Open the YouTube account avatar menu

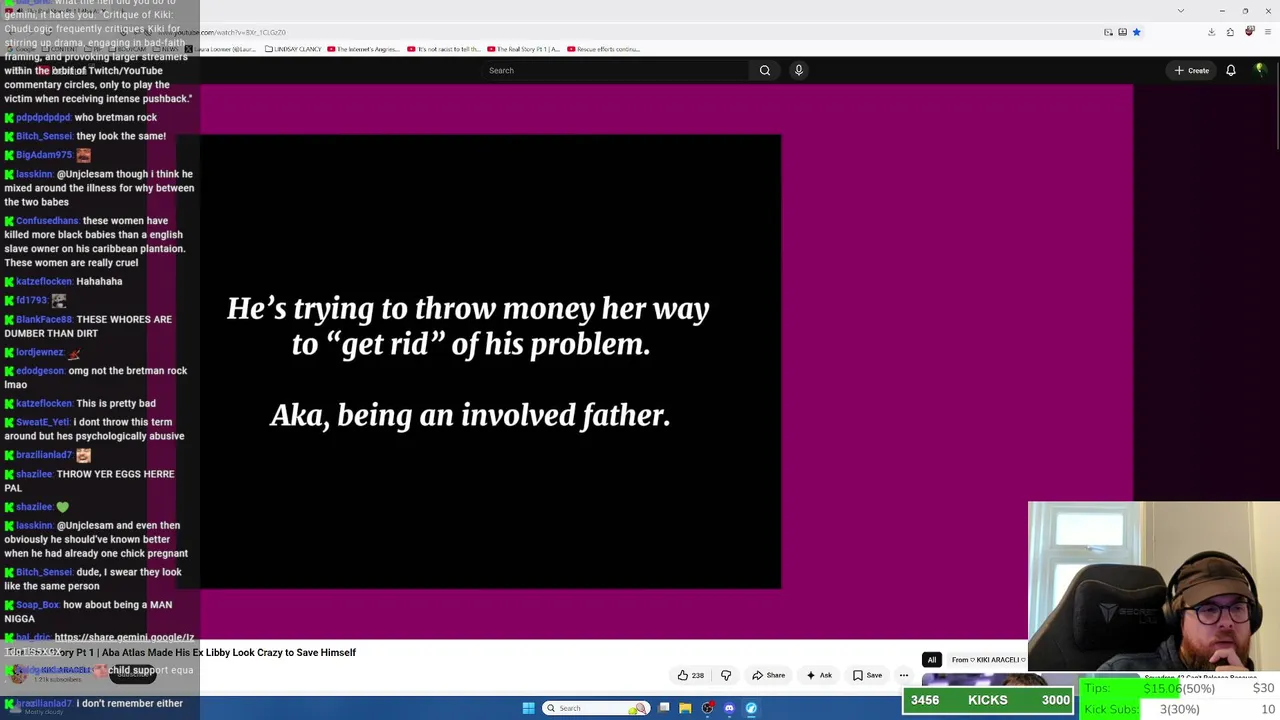tap(1260, 70)
